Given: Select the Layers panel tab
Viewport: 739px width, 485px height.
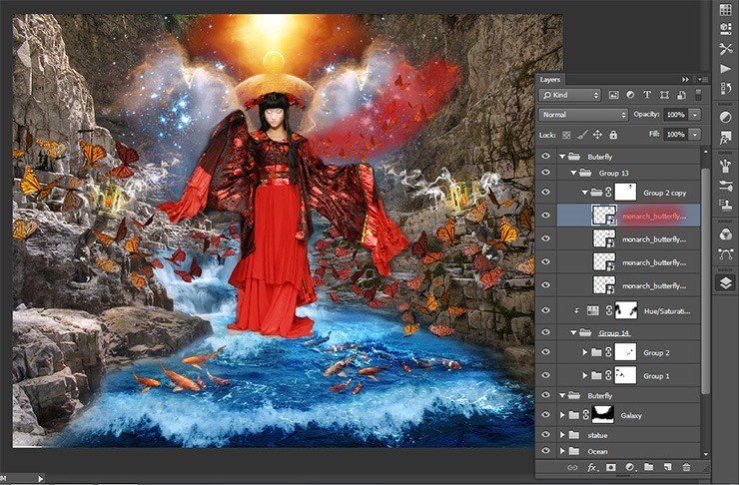Looking at the screenshot, I should [550, 80].
